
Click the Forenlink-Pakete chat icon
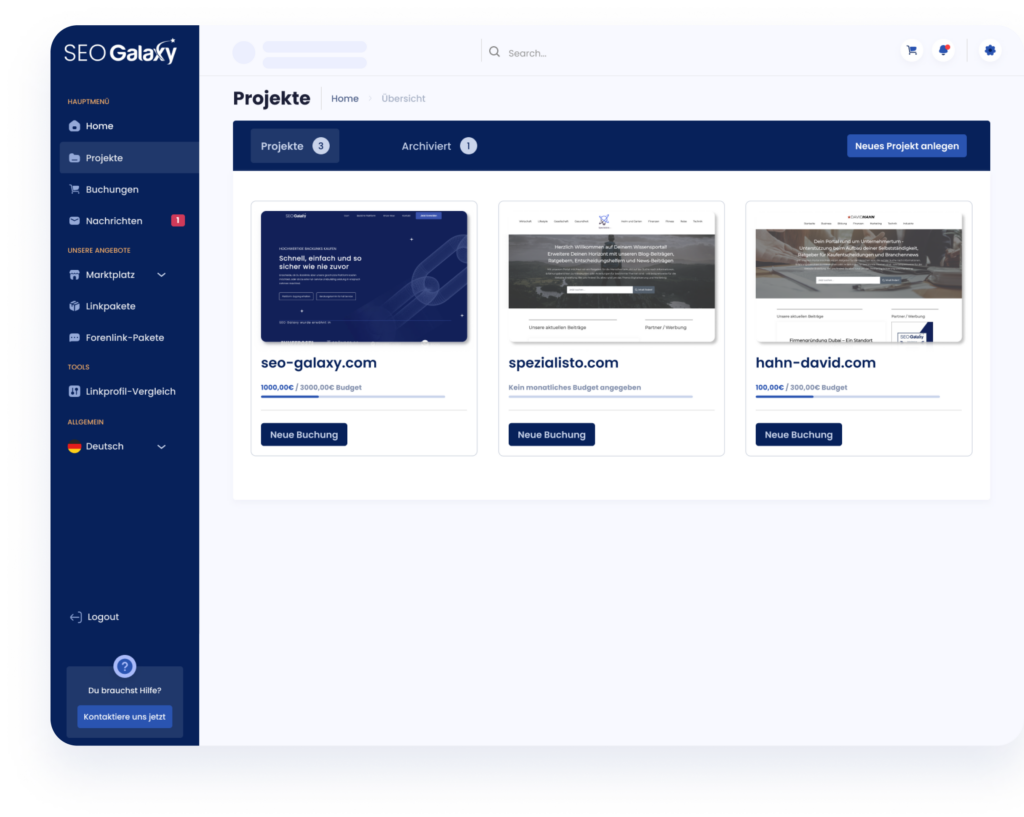[74, 338]
